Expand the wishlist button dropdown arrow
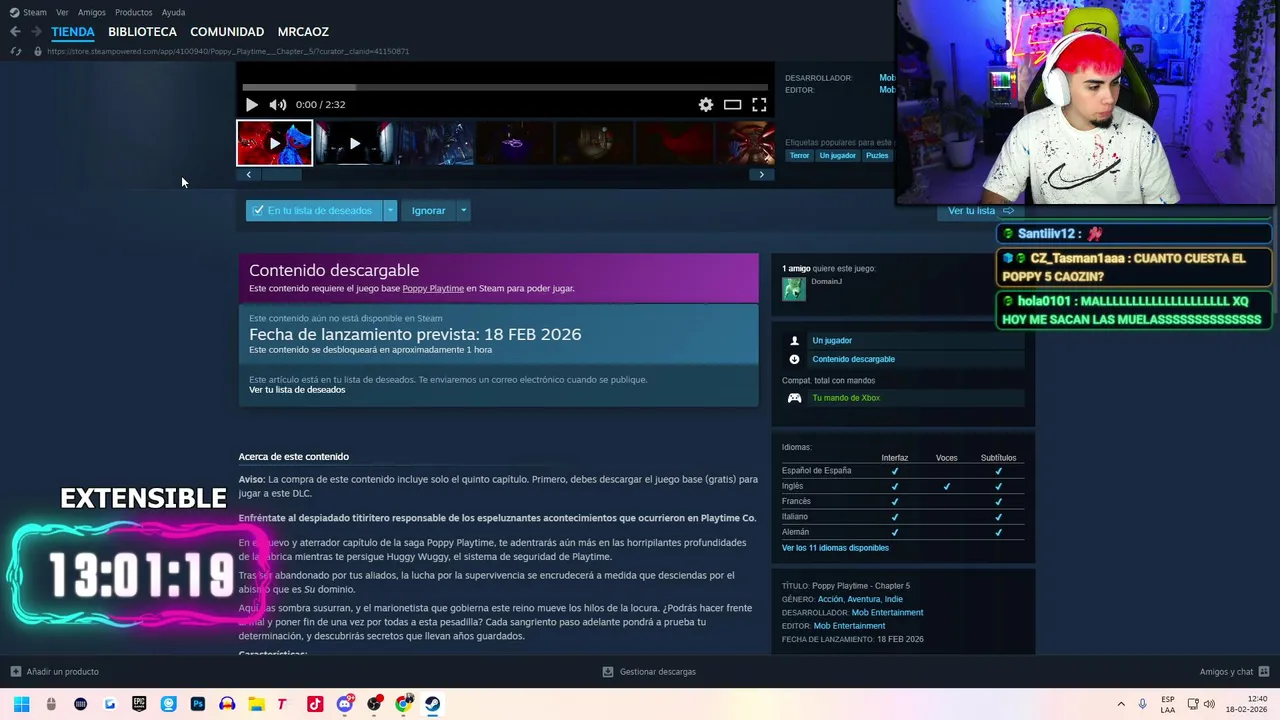1280x720 pixels. coord(390,210)
